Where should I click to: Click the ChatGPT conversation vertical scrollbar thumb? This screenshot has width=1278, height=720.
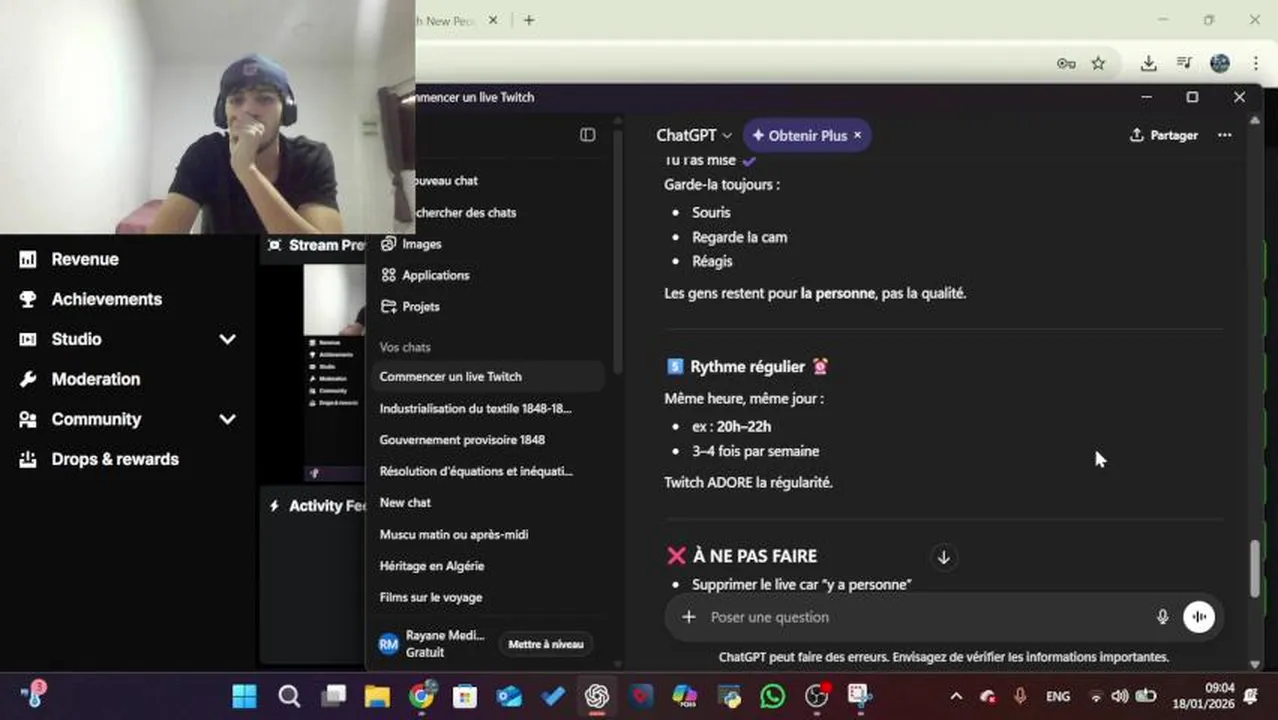pos(1255,568)
